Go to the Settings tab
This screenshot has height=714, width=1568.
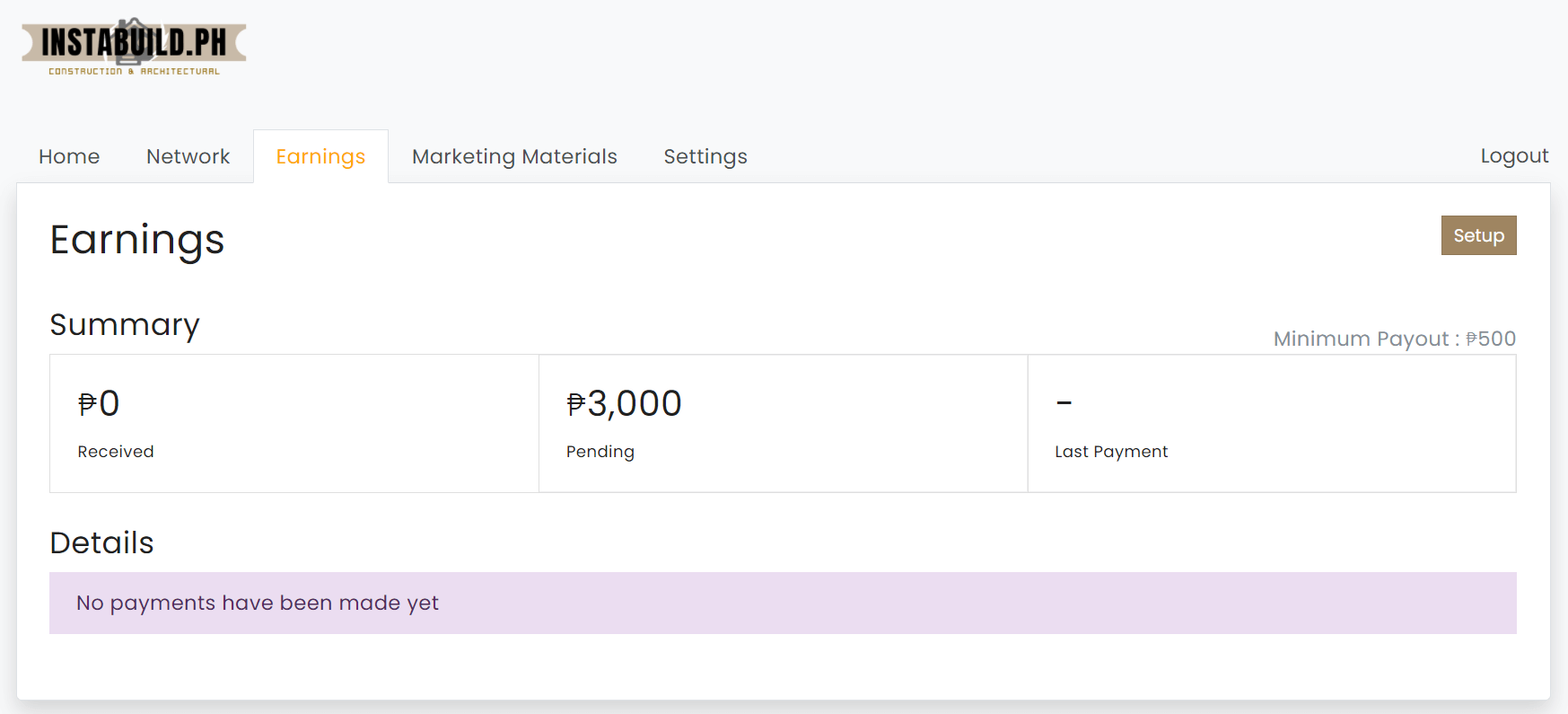705,156
